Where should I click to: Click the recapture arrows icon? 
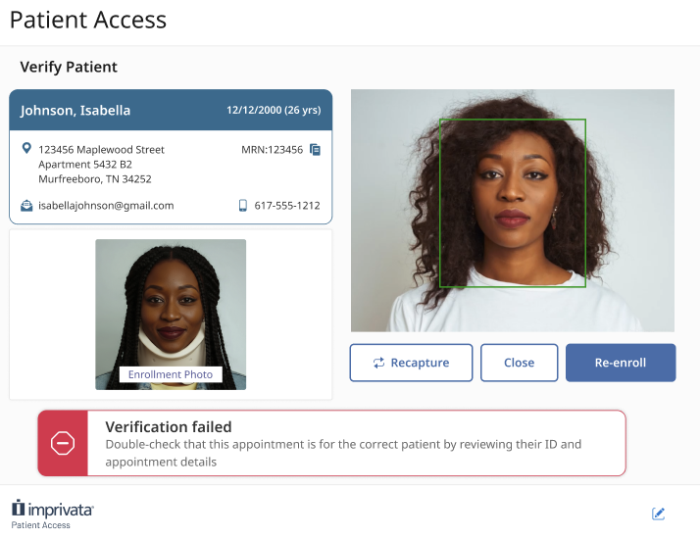pos(378,363)
